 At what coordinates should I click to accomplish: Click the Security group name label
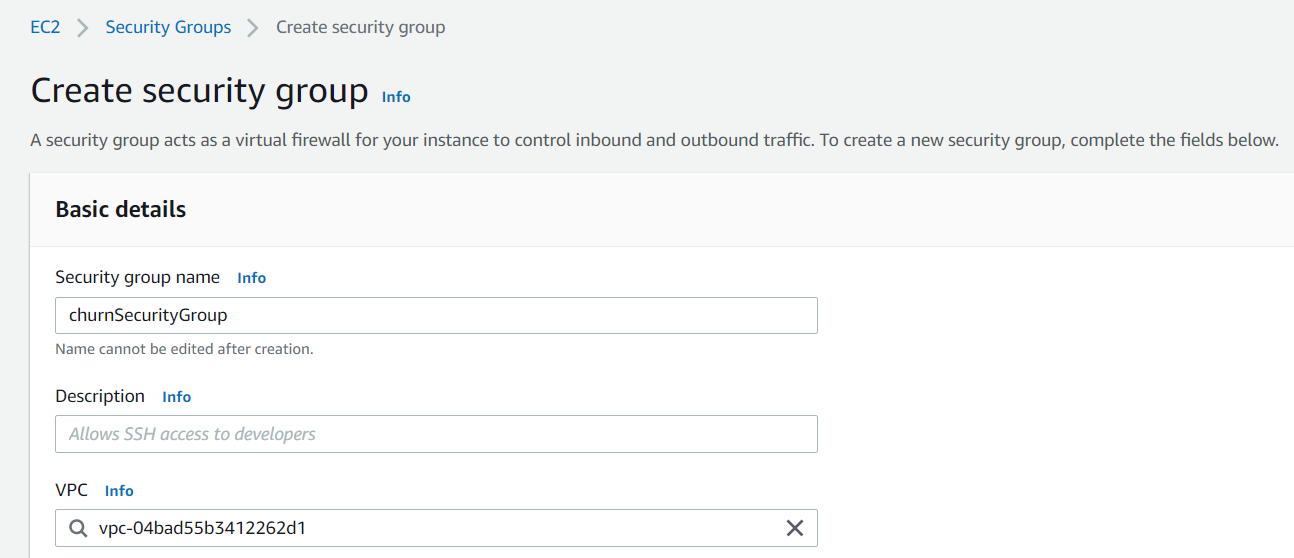(x=137, y=277)
